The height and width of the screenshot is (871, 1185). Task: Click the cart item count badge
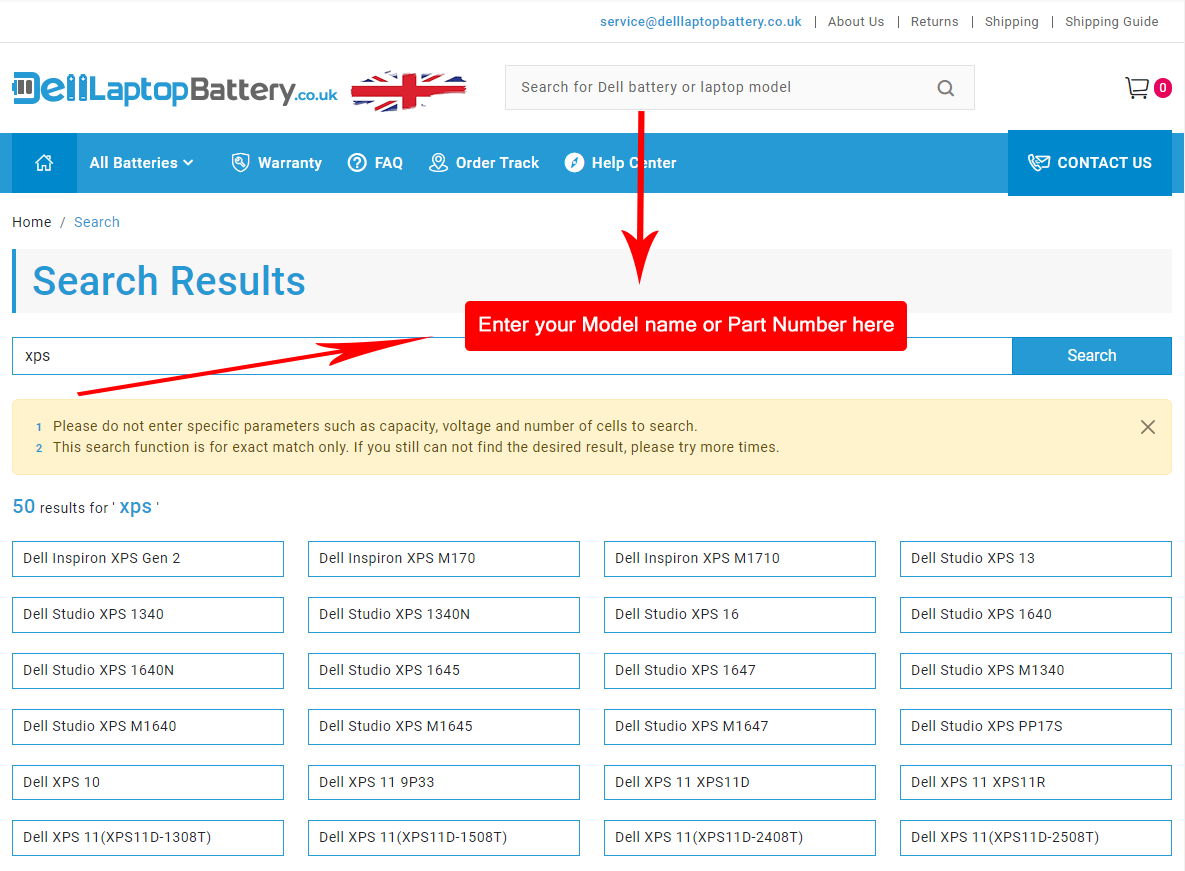1162,88
